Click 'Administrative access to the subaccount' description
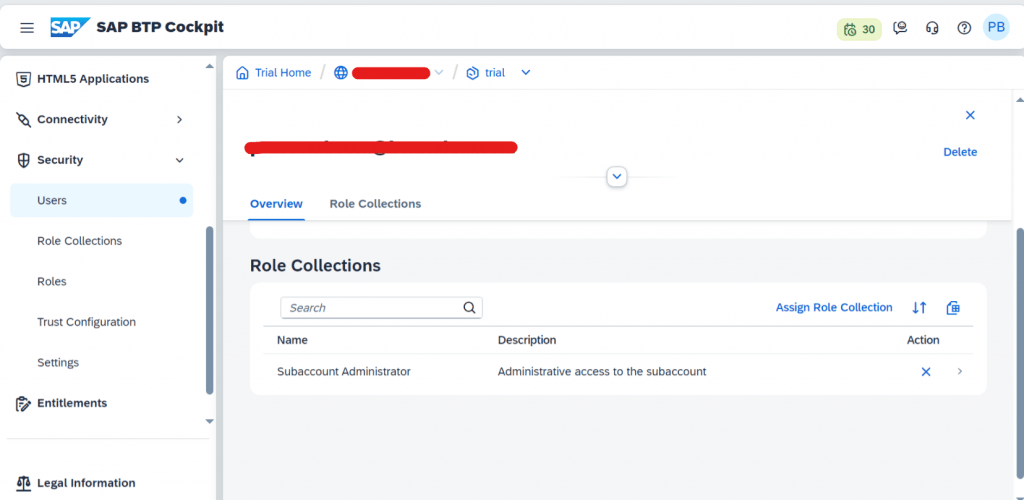 click(602, 371)
